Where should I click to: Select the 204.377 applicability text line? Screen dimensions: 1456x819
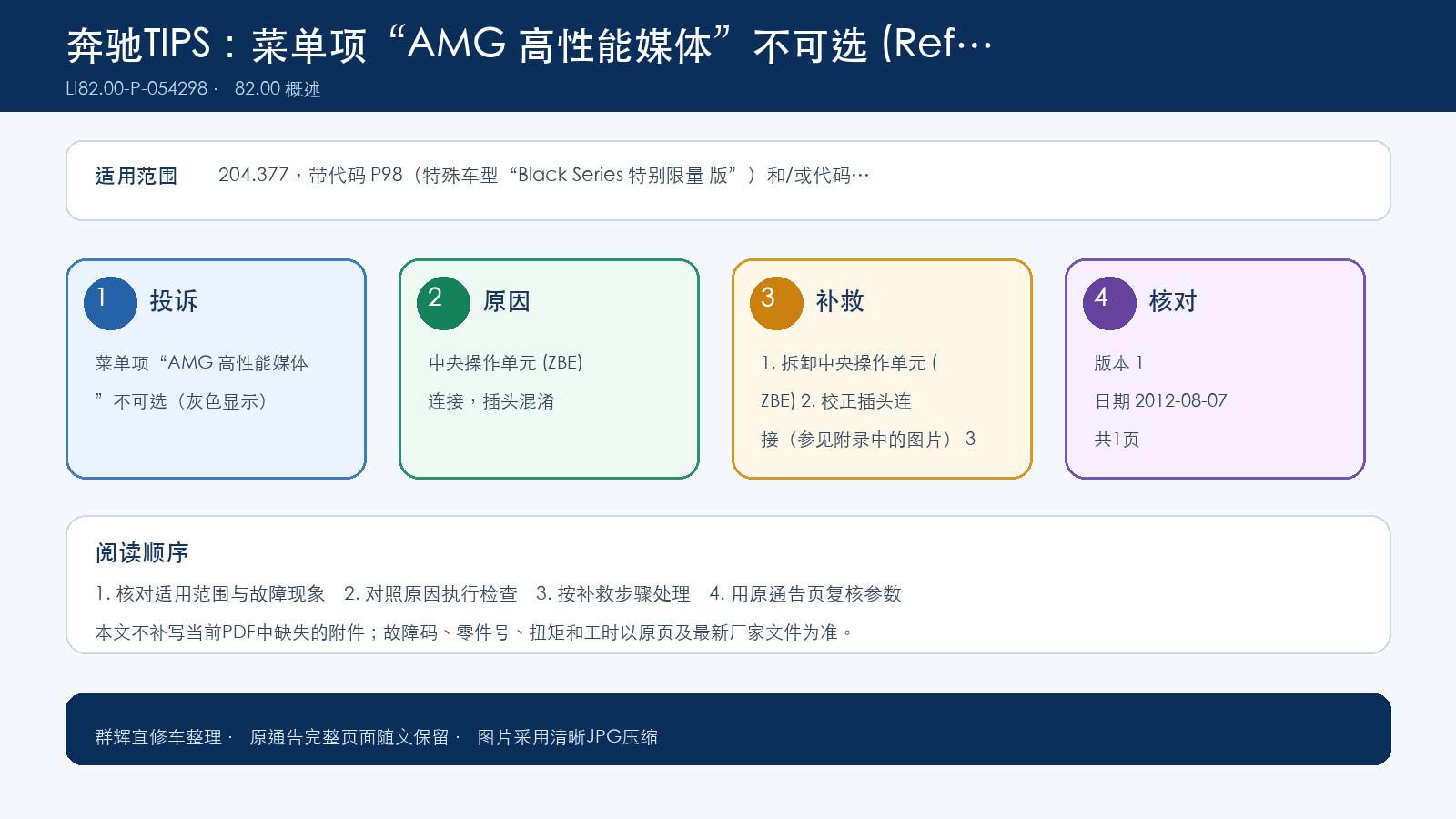coord(544,175)
